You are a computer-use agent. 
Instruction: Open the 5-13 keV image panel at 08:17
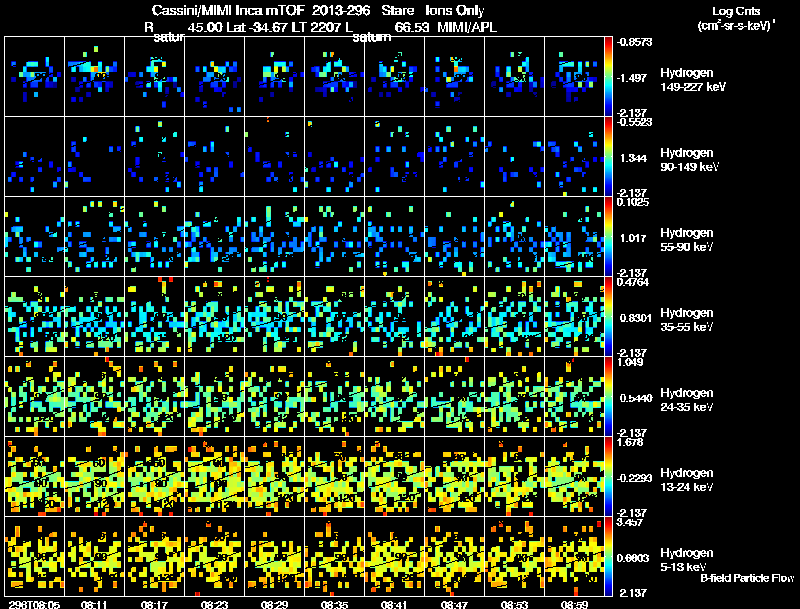point(155,557)
